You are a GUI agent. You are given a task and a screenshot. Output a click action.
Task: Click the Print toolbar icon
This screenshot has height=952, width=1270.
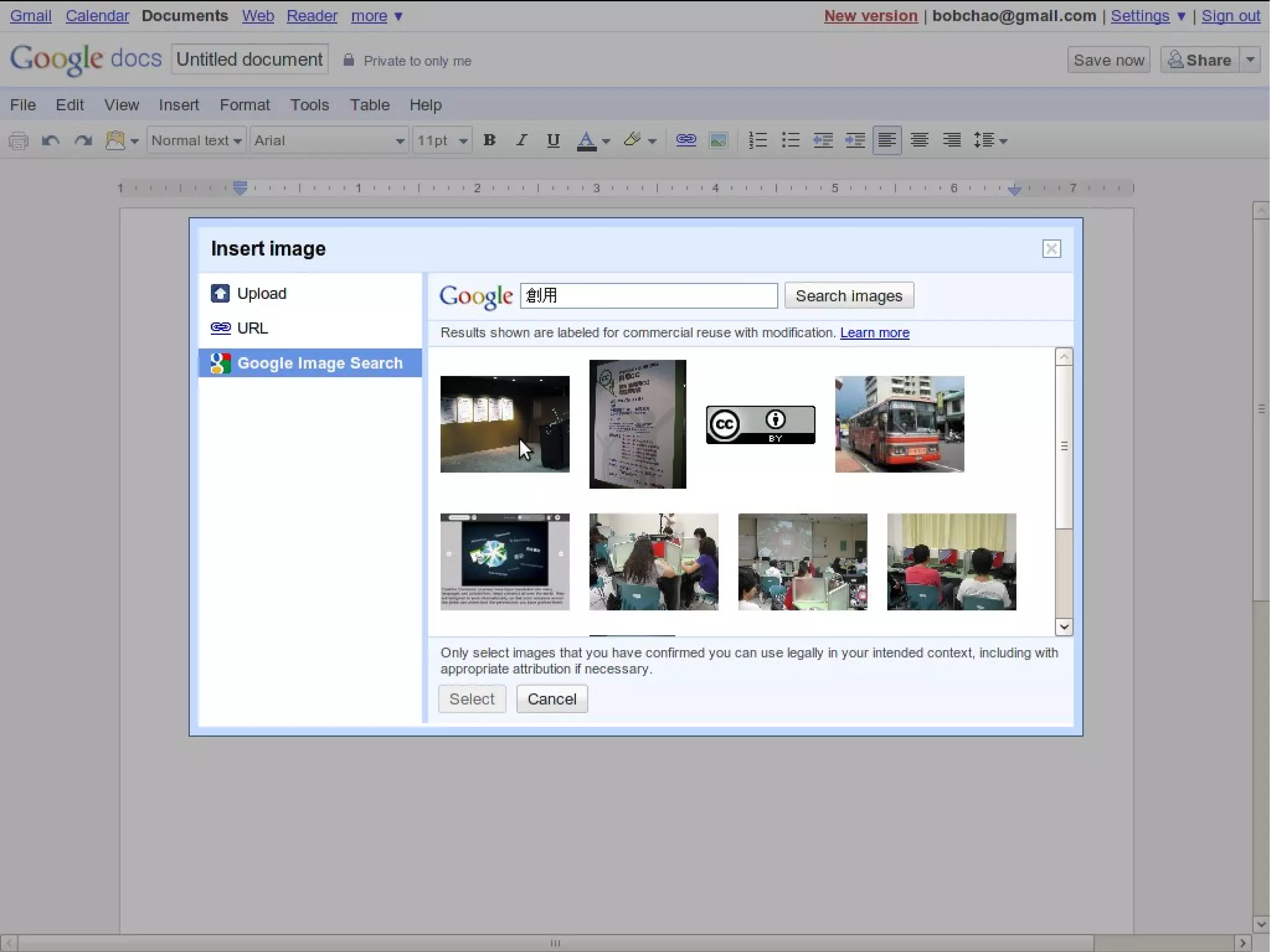click(19, 141)
